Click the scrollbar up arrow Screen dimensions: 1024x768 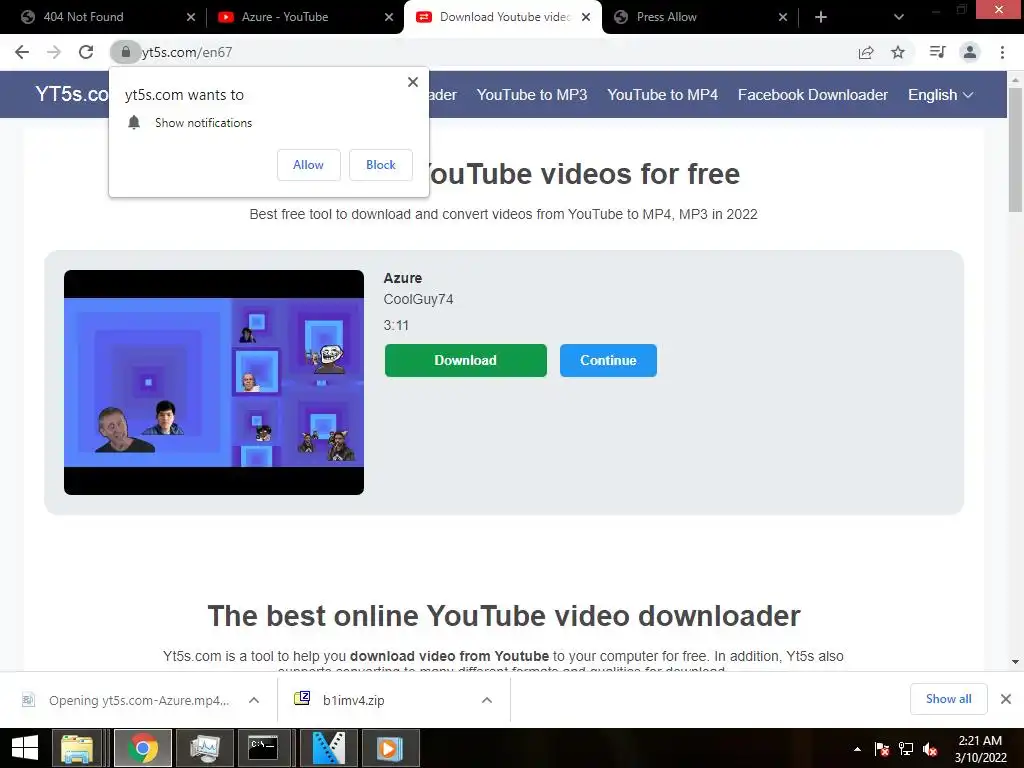pos(1015,79)
